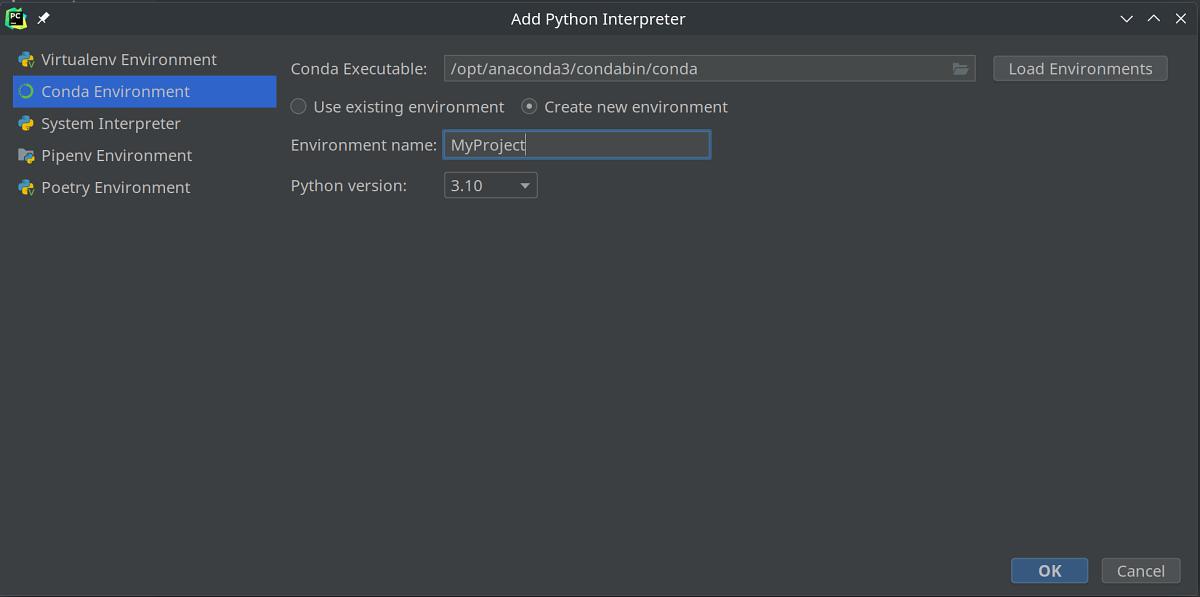
Task: Confirm with the OK button
Action: point(1049,570)
